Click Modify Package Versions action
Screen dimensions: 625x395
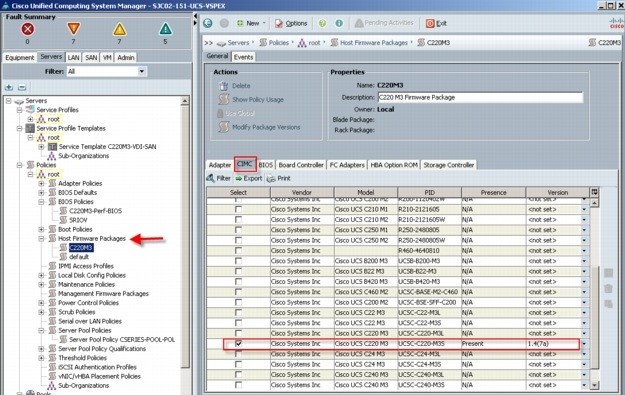pos(259,127)
